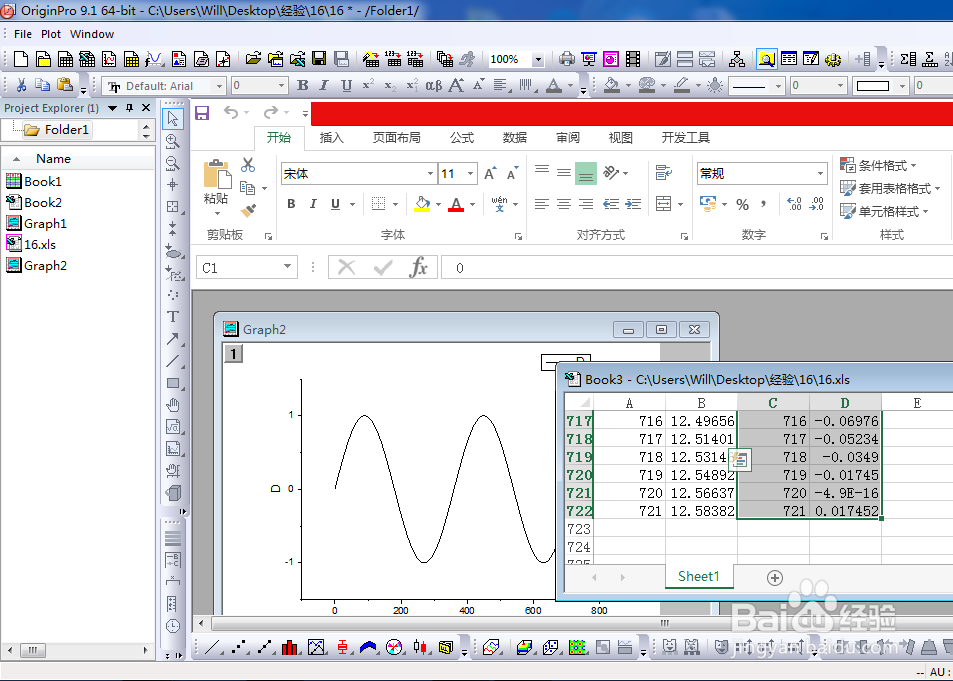Click the Excel undo arrow
This screenshot has height=681, width=953.
pos(231,112)
